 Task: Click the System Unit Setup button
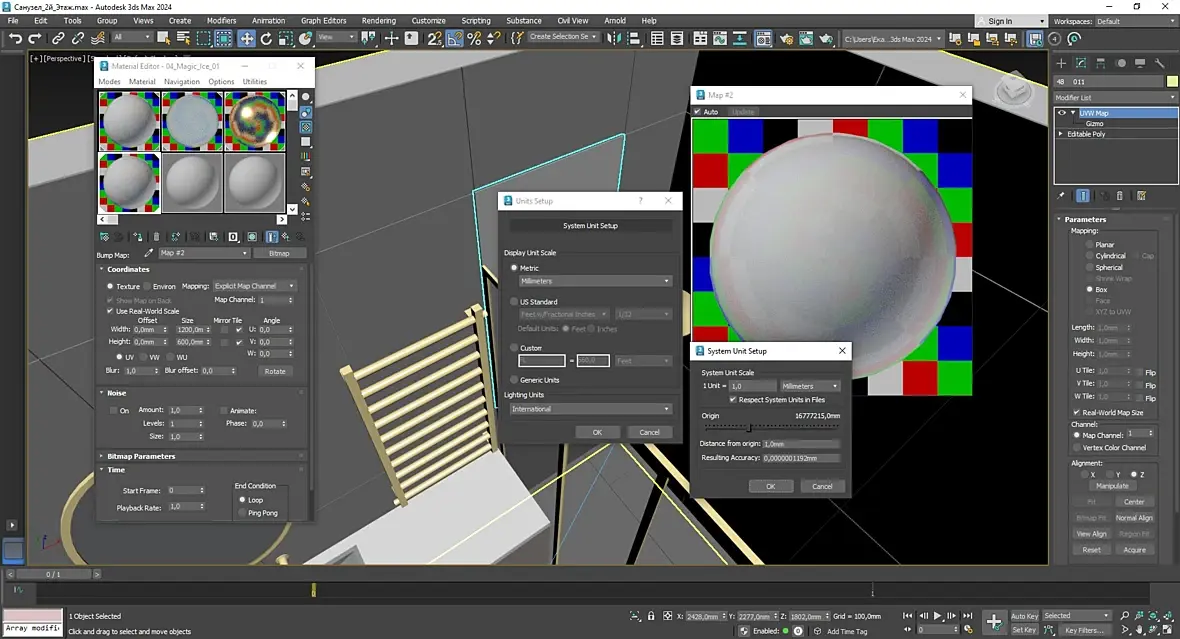pos(591,226)
